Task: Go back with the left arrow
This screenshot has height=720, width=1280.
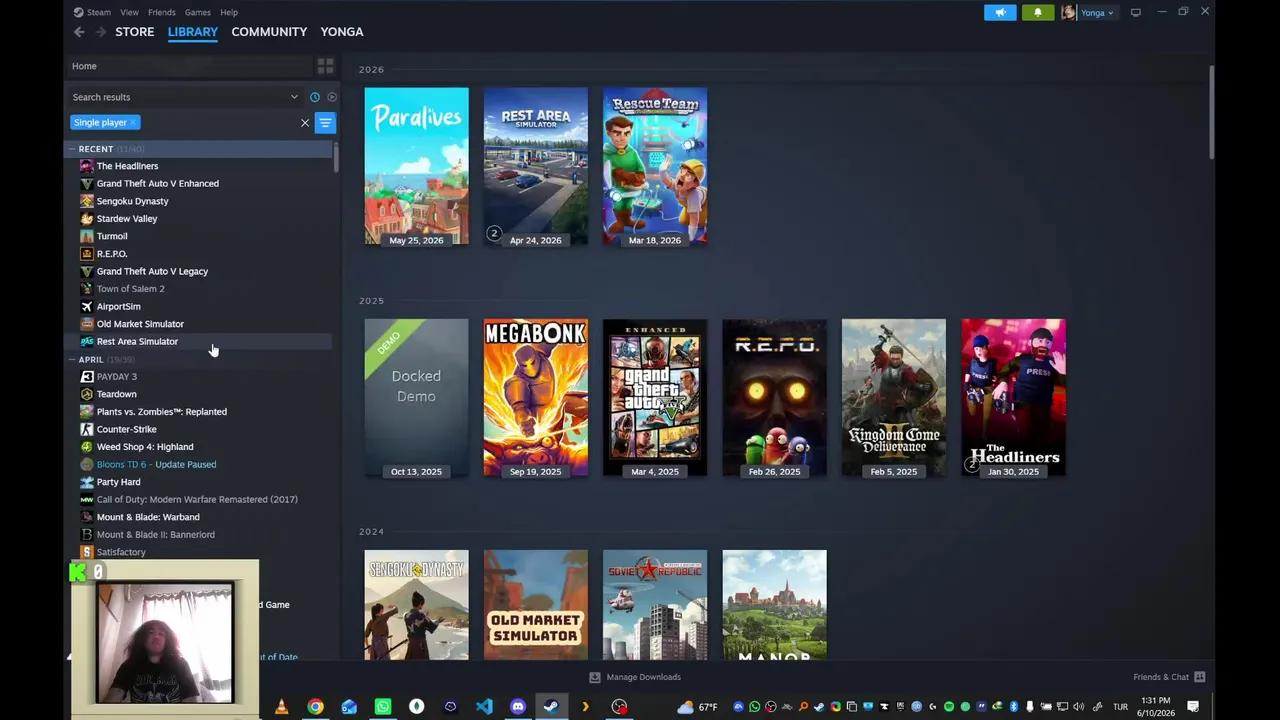Action: click(79, 32)
